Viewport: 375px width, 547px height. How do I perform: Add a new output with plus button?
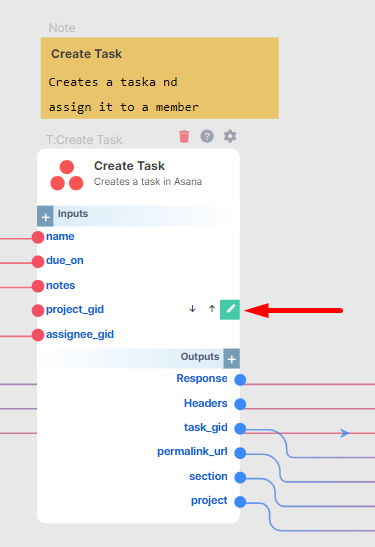[232, 359]
